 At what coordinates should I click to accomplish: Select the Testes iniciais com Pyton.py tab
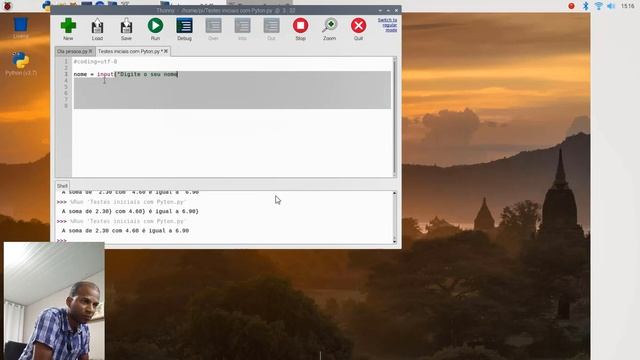point(130,51)
